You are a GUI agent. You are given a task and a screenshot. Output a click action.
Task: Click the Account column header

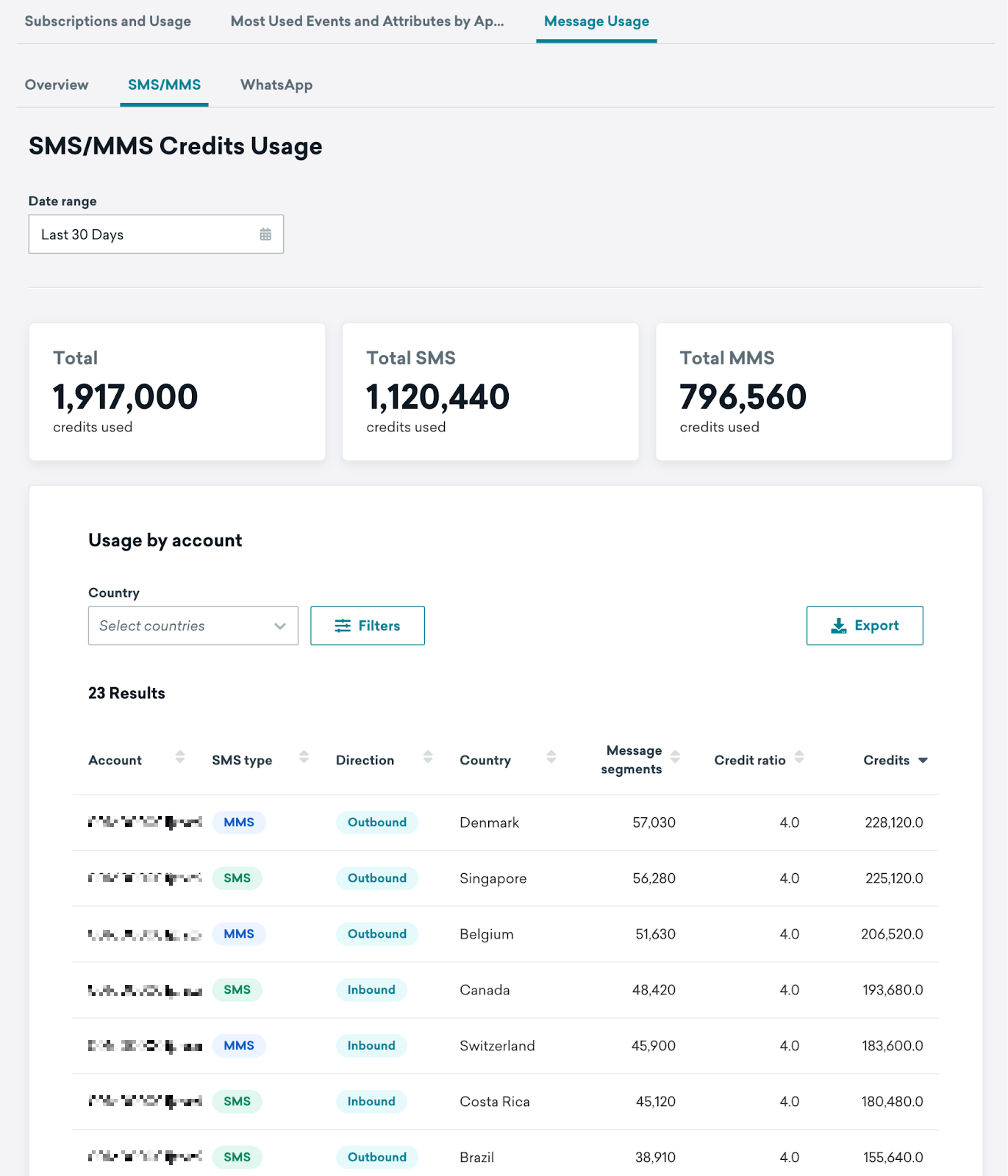[x=115, y=760]
